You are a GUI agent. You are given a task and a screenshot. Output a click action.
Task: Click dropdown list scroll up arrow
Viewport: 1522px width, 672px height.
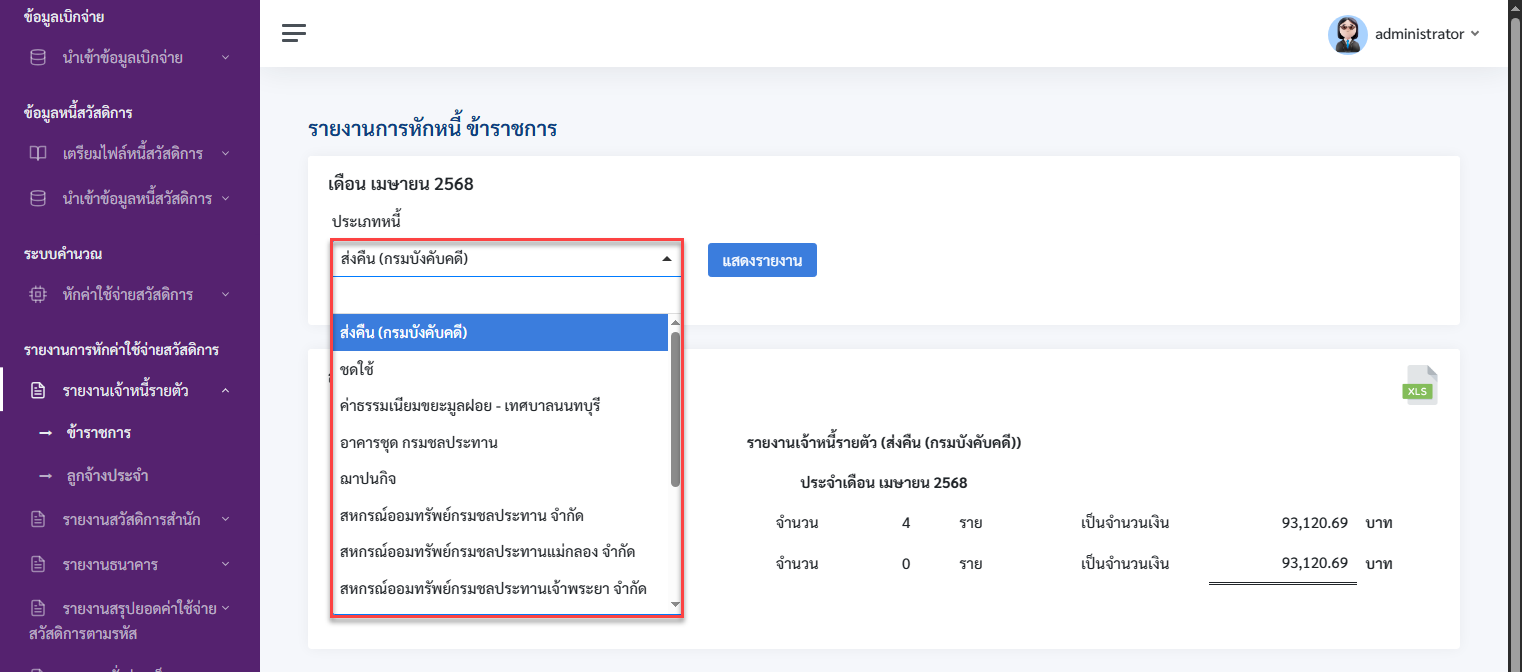[675, 322]
